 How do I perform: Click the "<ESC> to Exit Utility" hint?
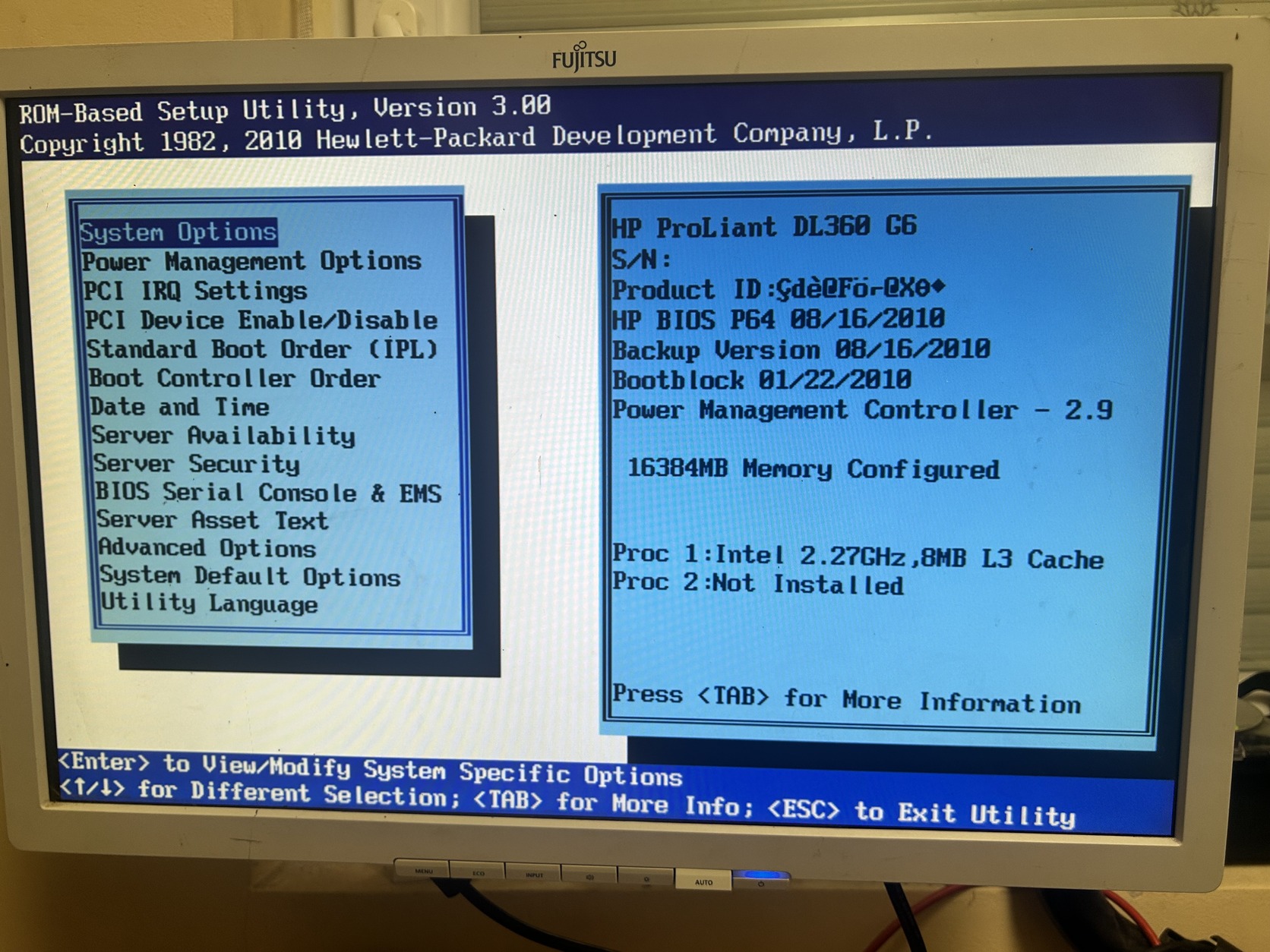coord(922,812)
